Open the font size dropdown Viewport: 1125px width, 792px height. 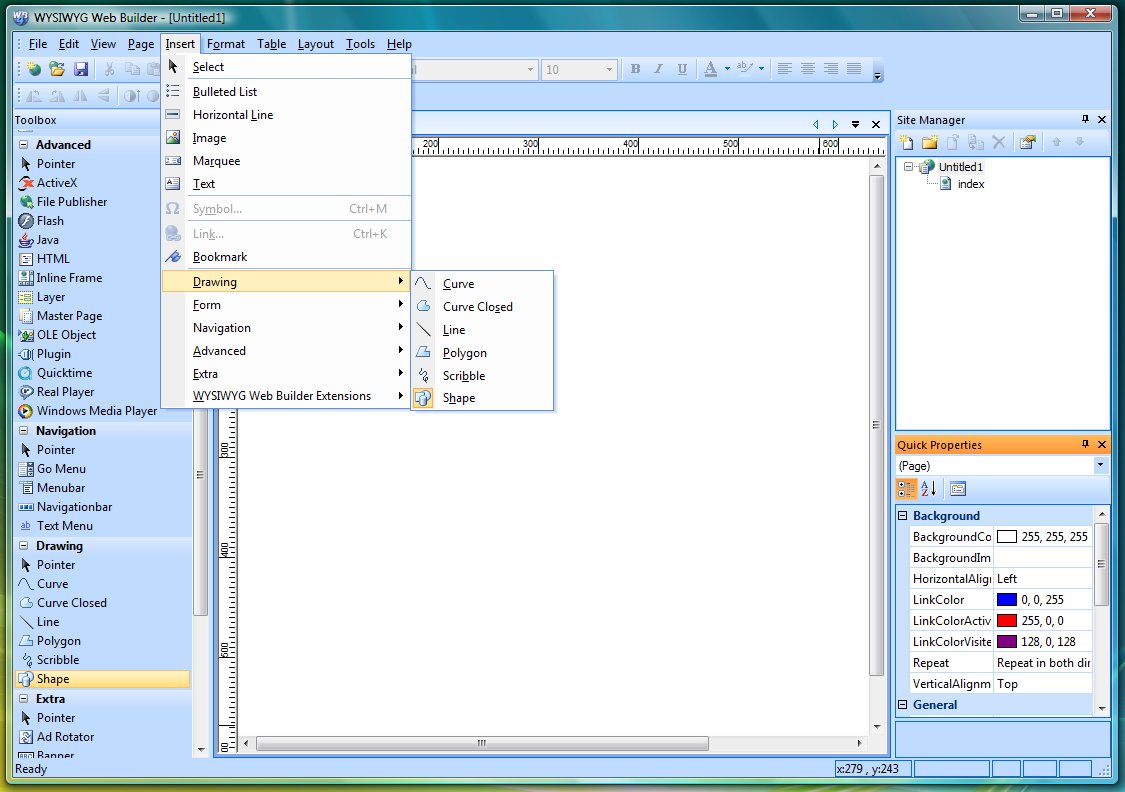pos(609,70)
